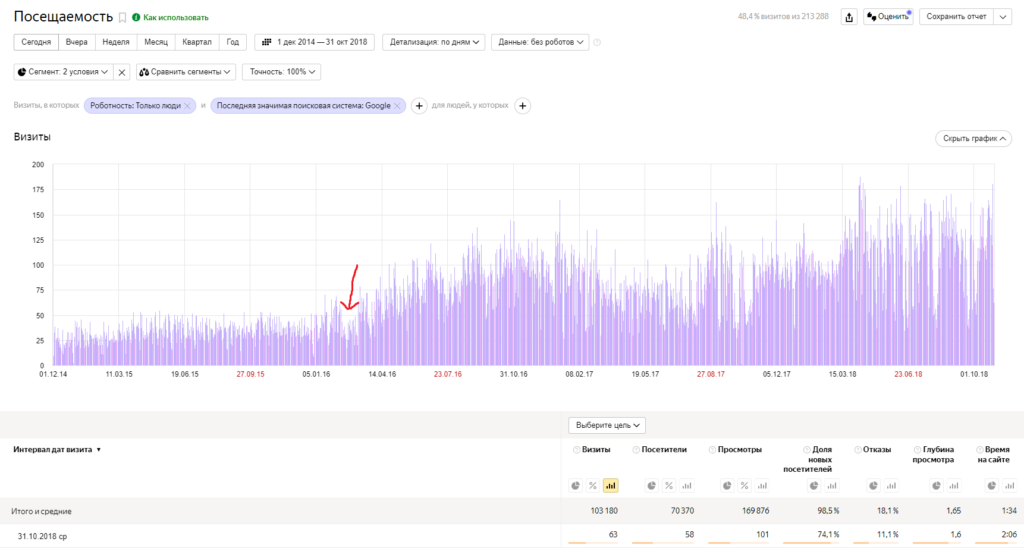Click chart date label 27.09.15
The height and width of the screenshot is (548, 1024).
[250, 375]
